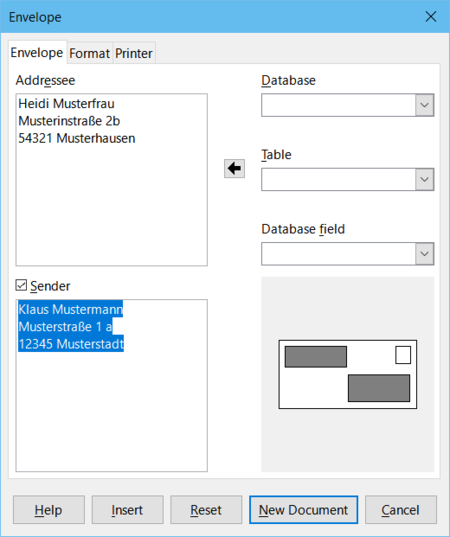Click the 'Heidi Musterfrau' line in Addressee
Image resolution: width=450 pixels, height=537 pixels.
[66, 103]
